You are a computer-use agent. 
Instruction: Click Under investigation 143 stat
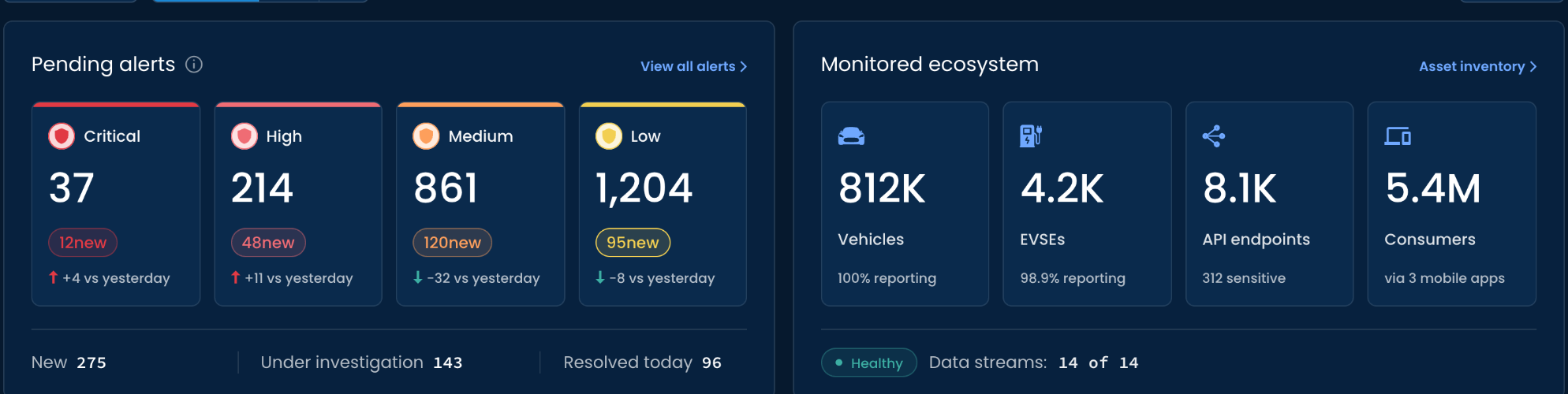point(361,362)
